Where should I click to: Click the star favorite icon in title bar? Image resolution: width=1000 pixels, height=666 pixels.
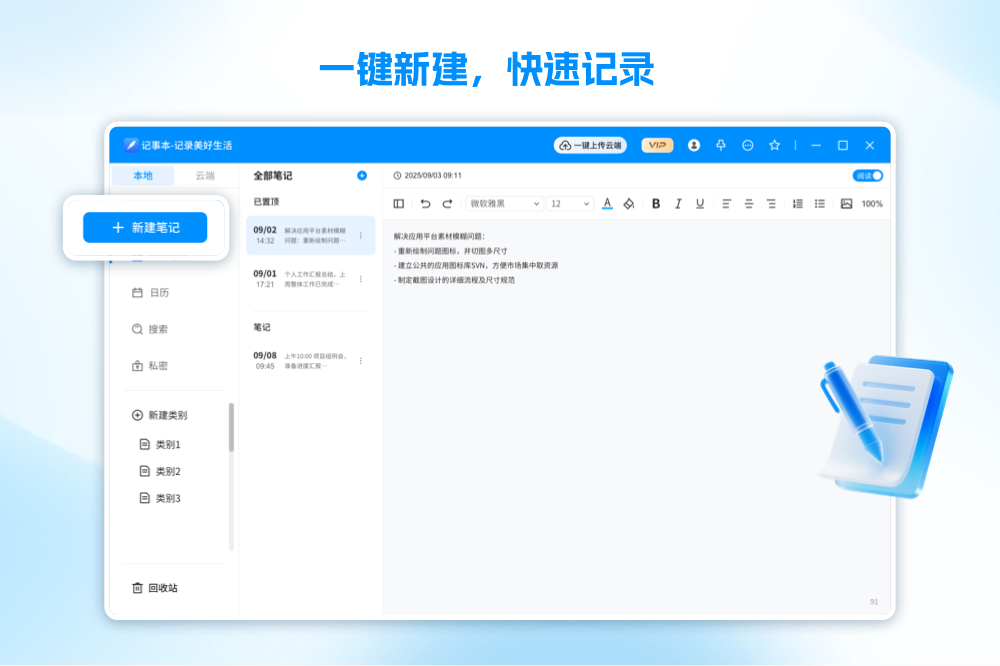pos(774,145)
